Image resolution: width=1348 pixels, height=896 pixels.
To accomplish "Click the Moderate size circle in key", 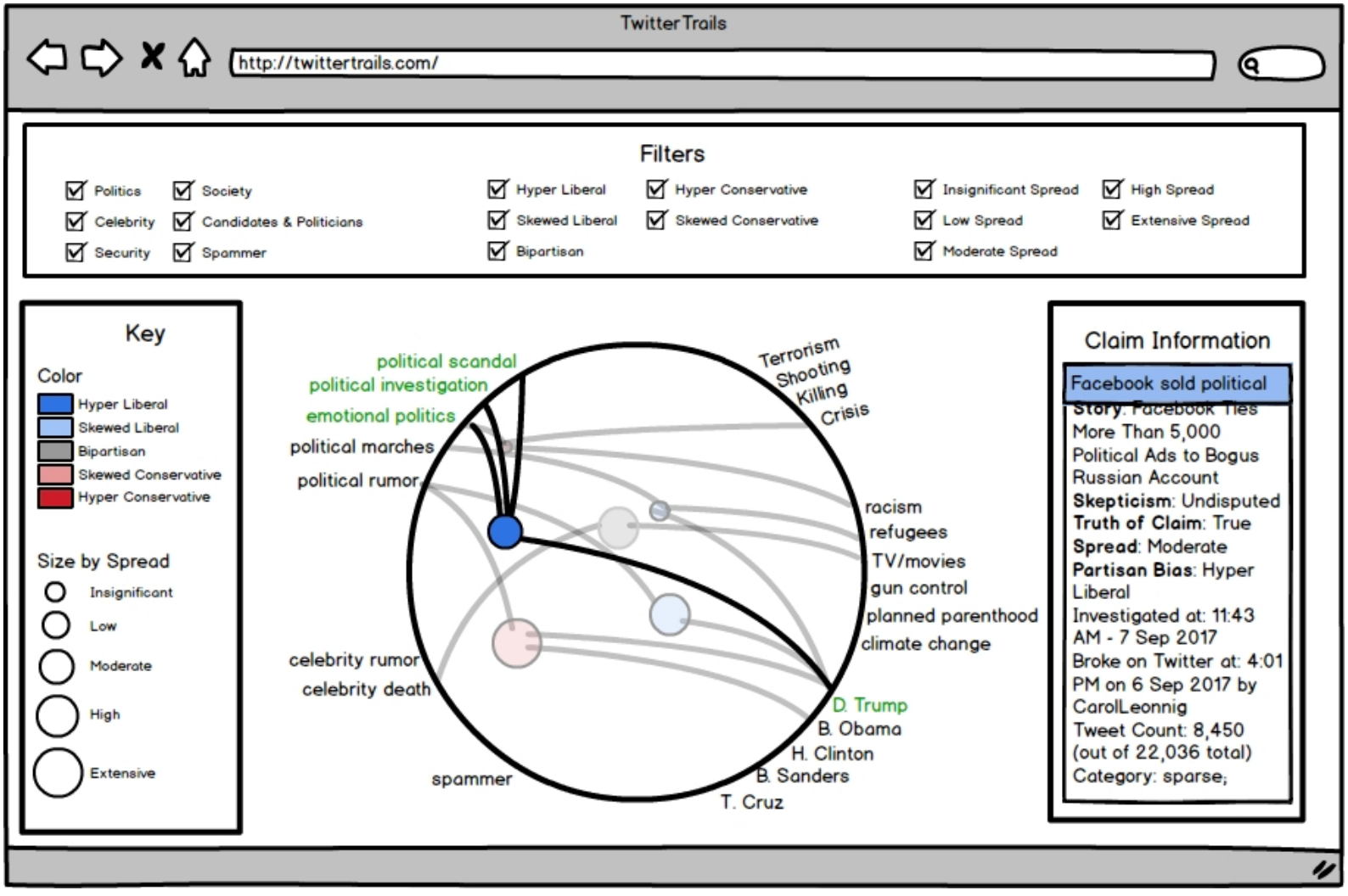I will click(x=57, y=666).
